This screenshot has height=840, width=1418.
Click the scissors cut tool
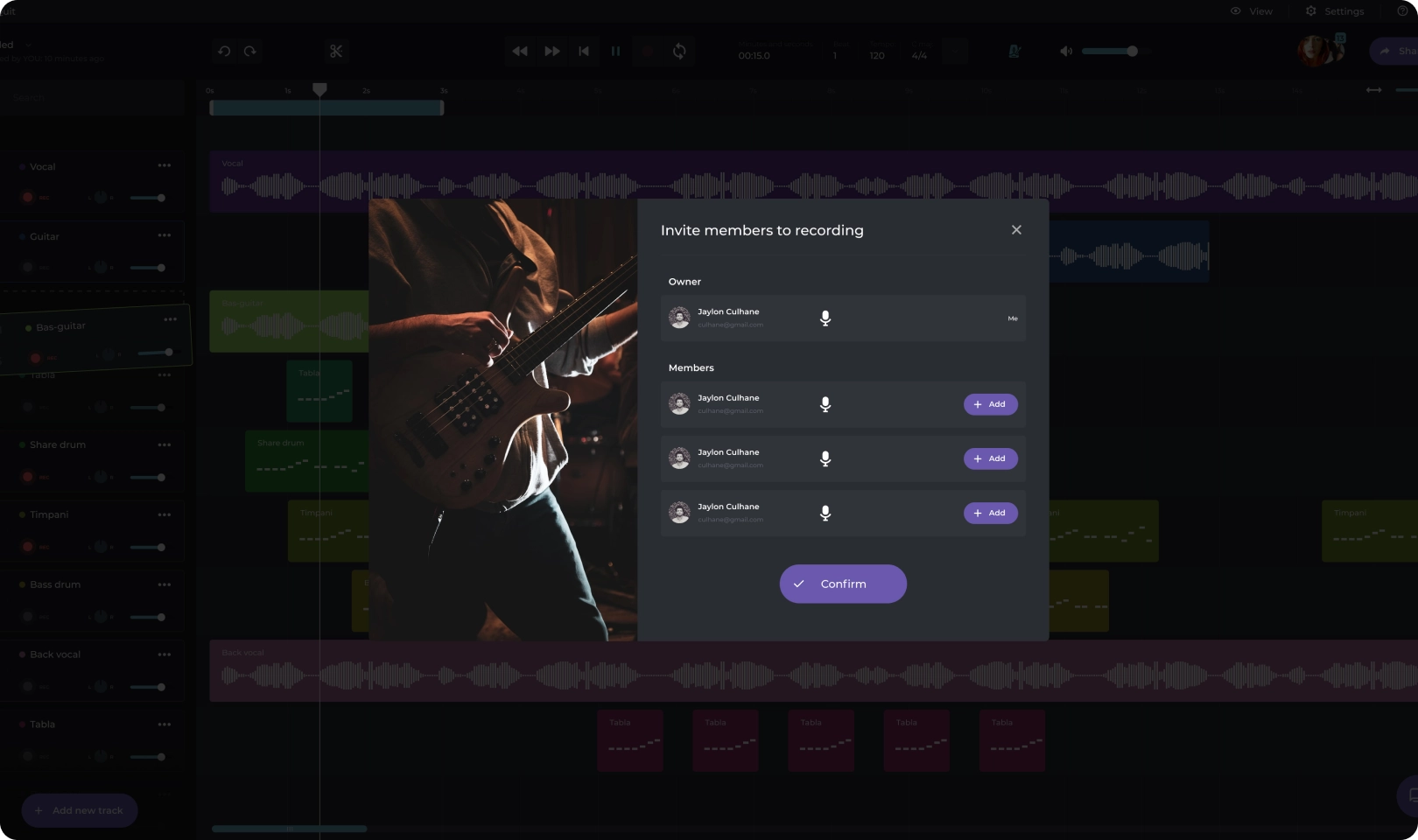coord(336,52)
